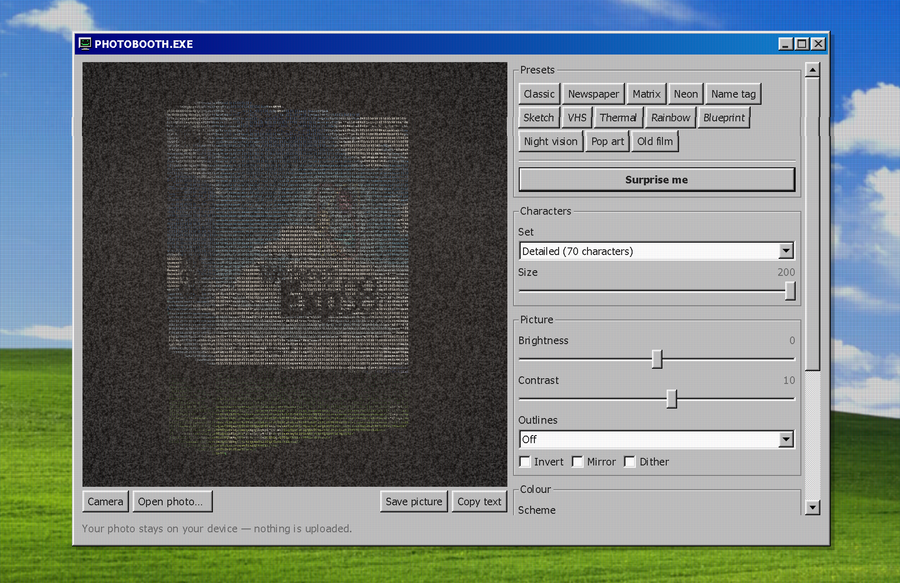Select the Sketch preset
This screenshot has width=900, height=583.
[538, 118]
